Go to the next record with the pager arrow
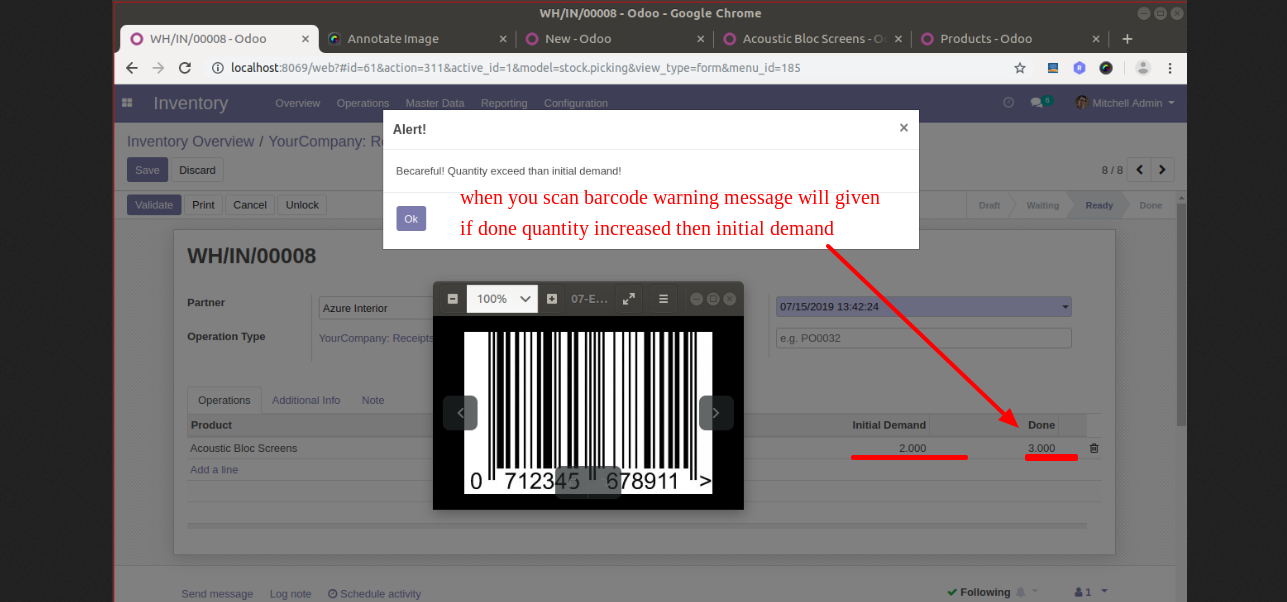The height and width of the screenshot is (602, 1287). [x=1162, y=170]
